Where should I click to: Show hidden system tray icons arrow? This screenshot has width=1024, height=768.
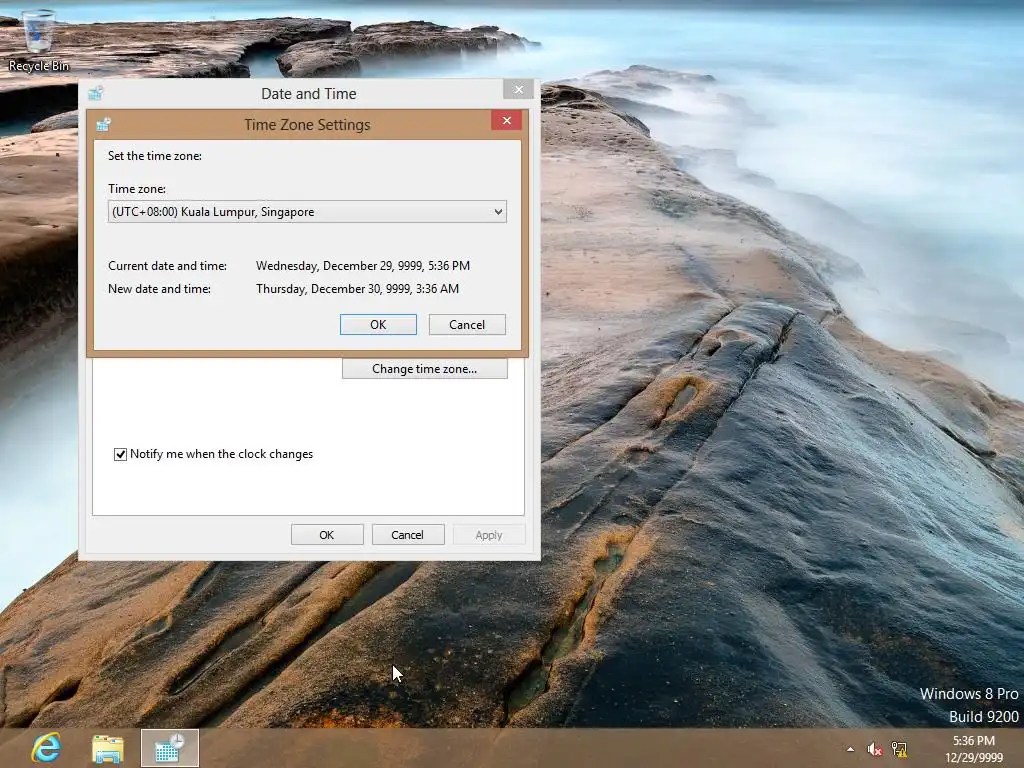850,749
